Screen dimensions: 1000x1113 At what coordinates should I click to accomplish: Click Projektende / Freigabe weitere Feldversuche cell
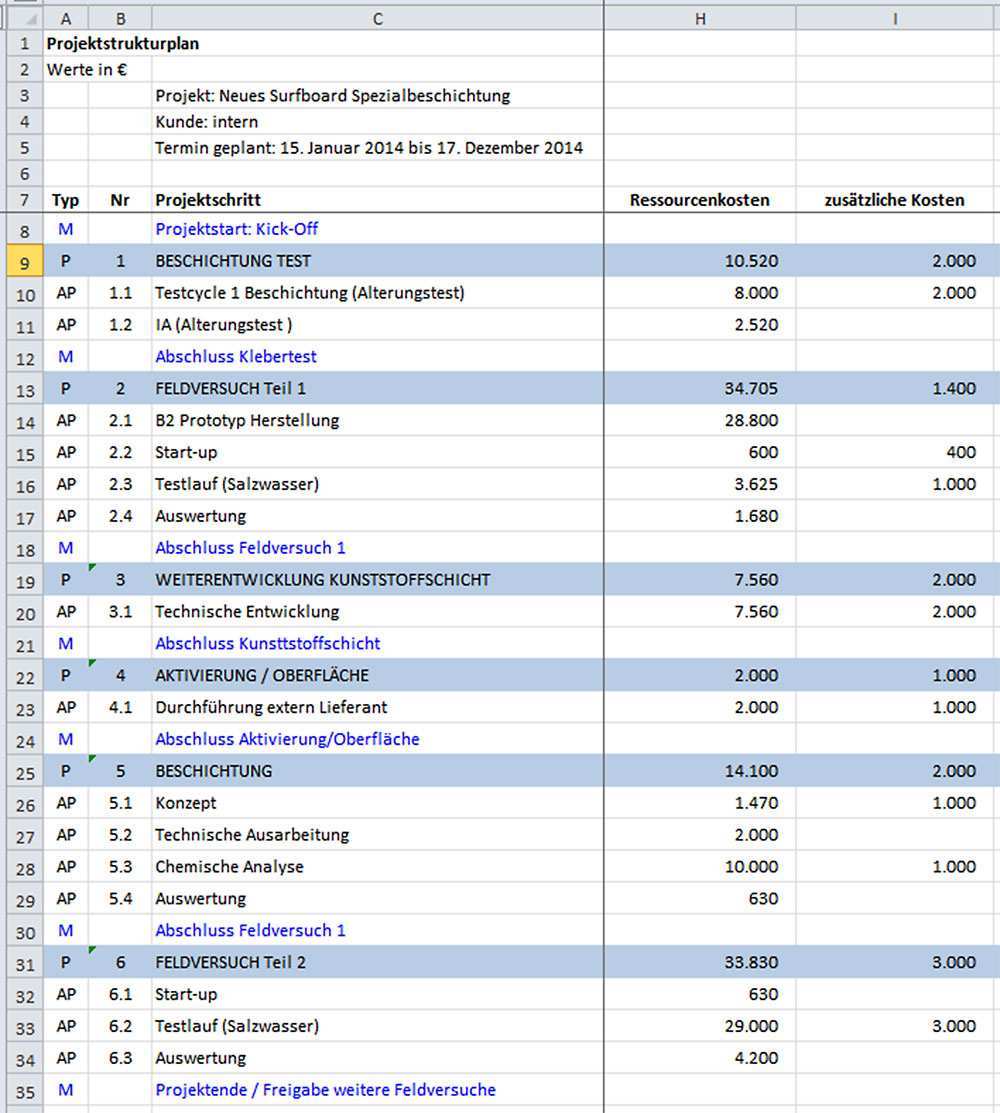325,1090
